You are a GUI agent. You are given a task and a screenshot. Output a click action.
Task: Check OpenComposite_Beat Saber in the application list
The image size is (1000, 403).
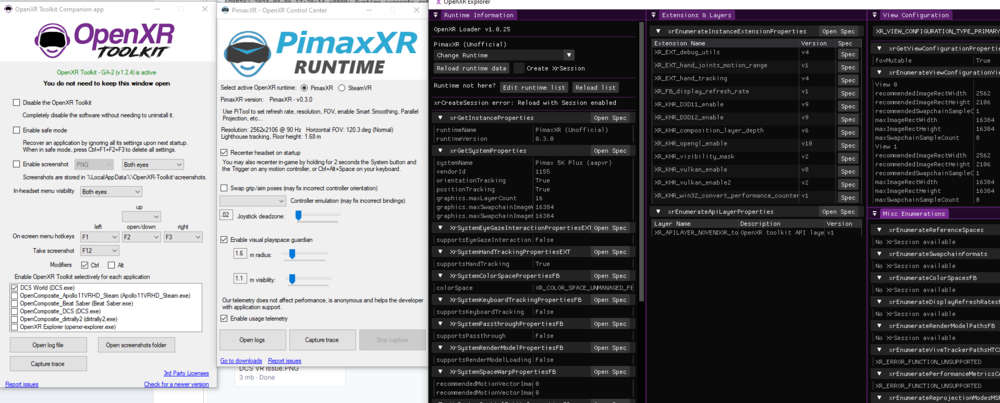15,304
